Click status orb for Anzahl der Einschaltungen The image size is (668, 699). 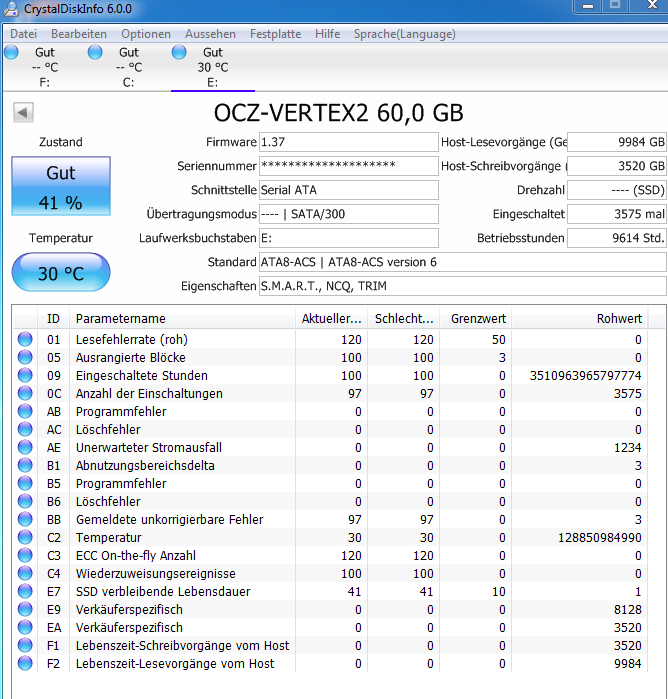tap(25, 393)
